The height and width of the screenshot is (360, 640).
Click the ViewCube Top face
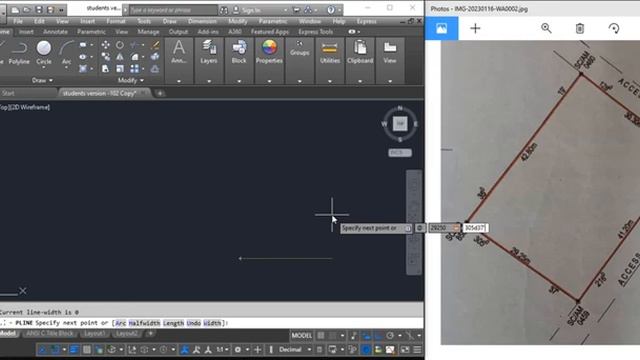tap(400, 123)
